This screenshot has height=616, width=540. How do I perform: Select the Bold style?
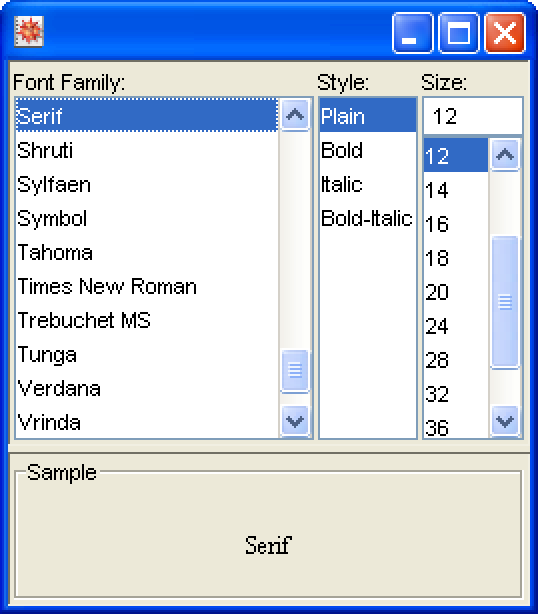(x=368, y=150)
